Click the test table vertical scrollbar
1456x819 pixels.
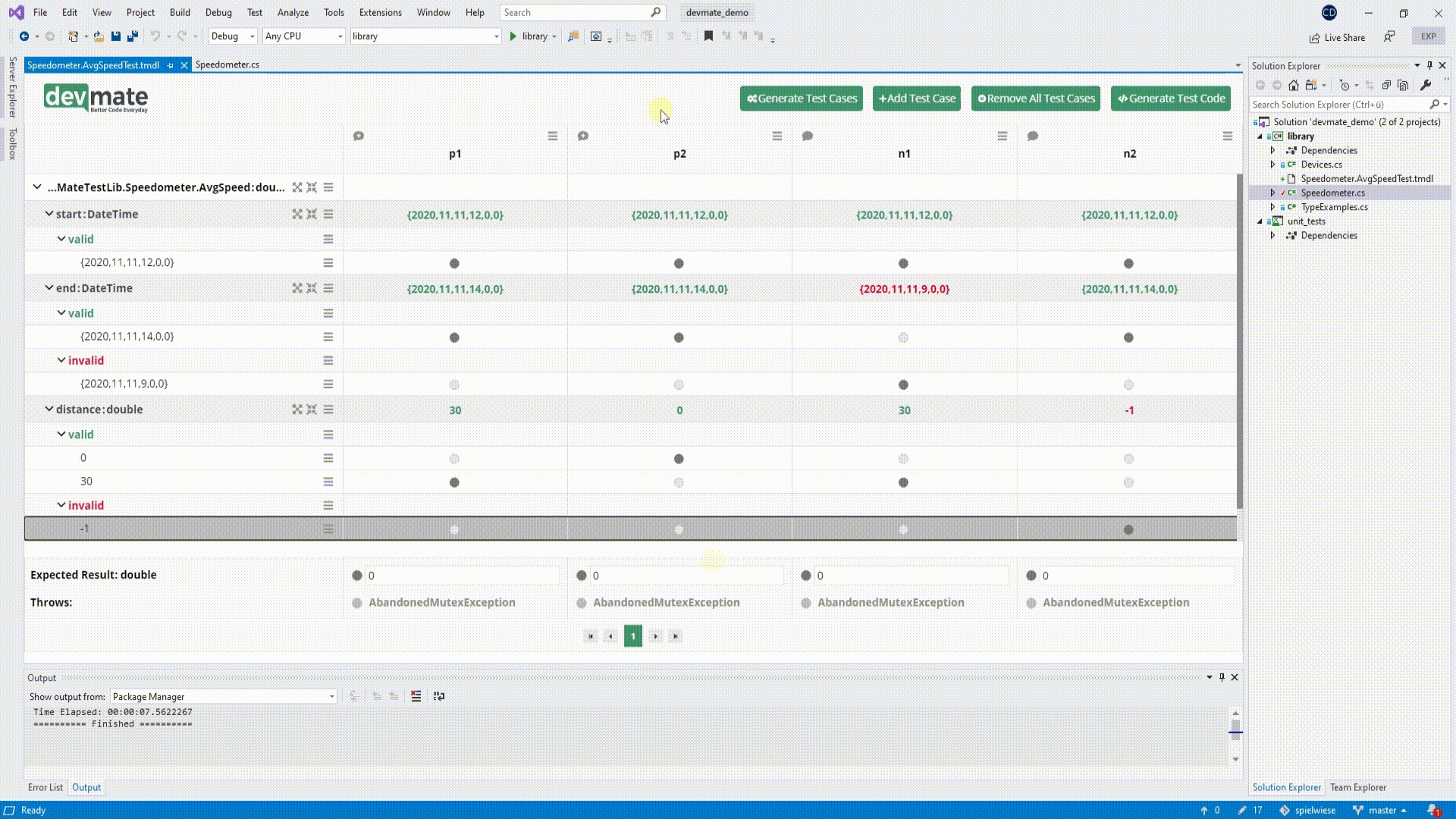click(1240, 341)
